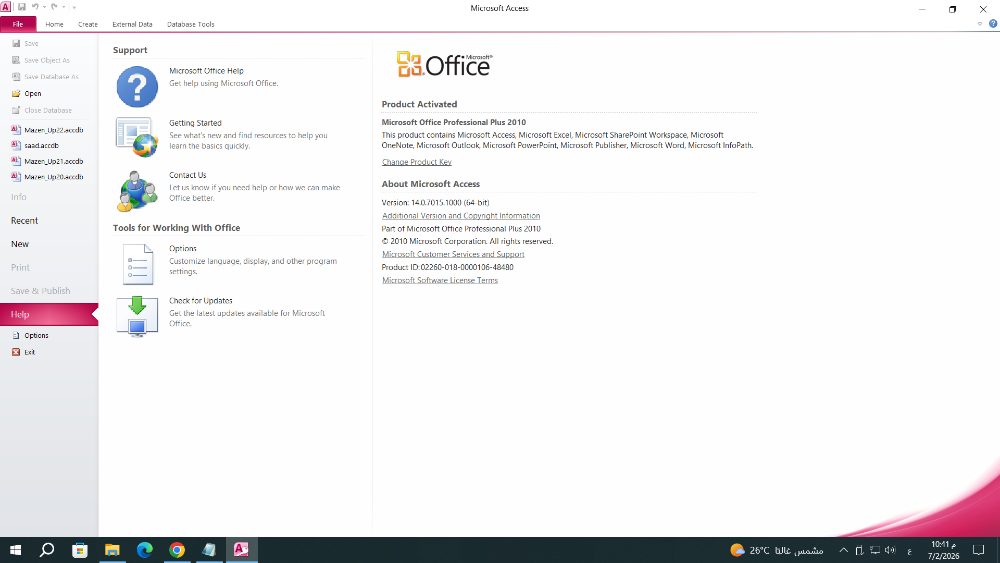Open Google Chrome from the taskbar

point(177,550)
